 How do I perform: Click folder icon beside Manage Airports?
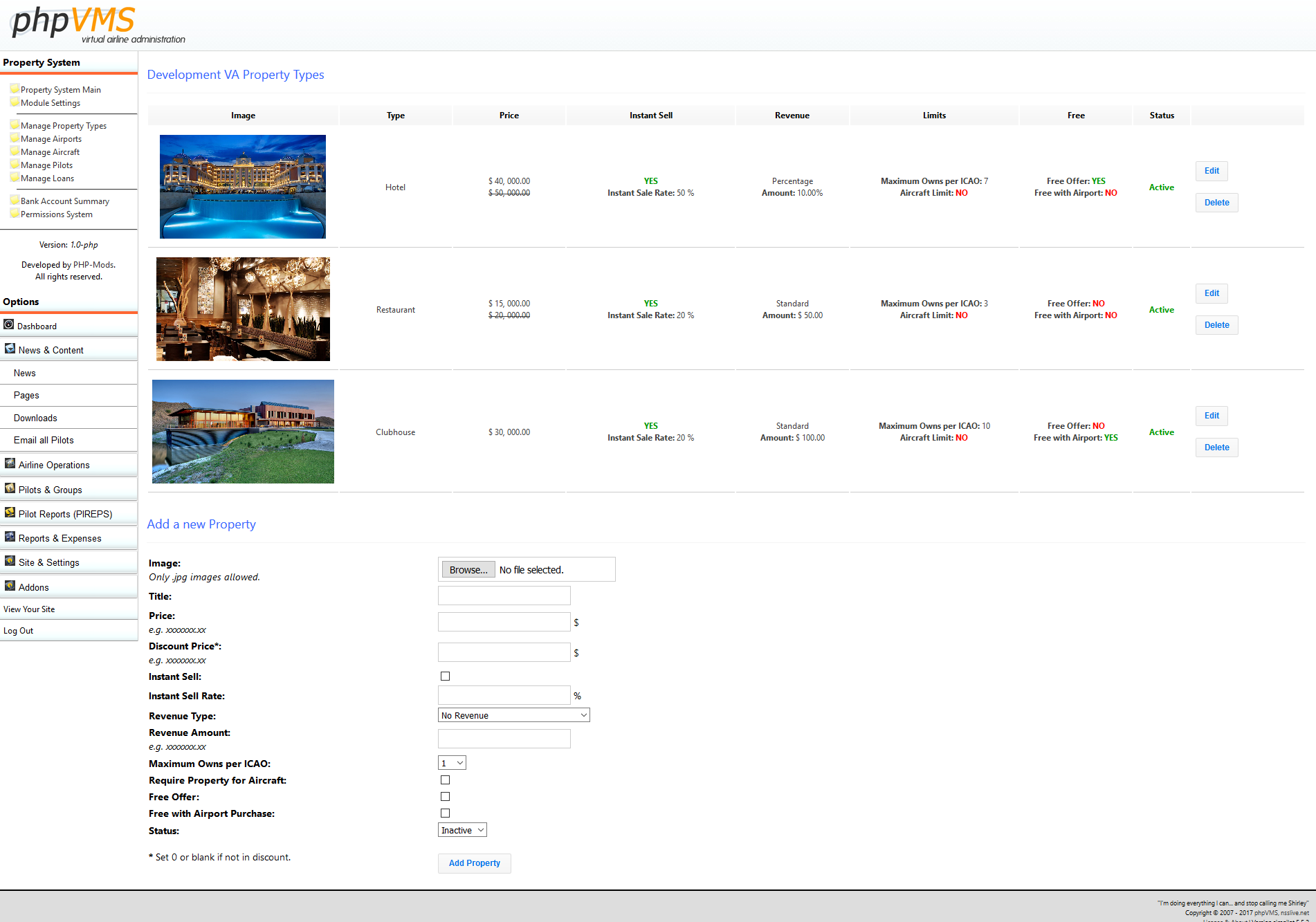click(x=15, y=138)
